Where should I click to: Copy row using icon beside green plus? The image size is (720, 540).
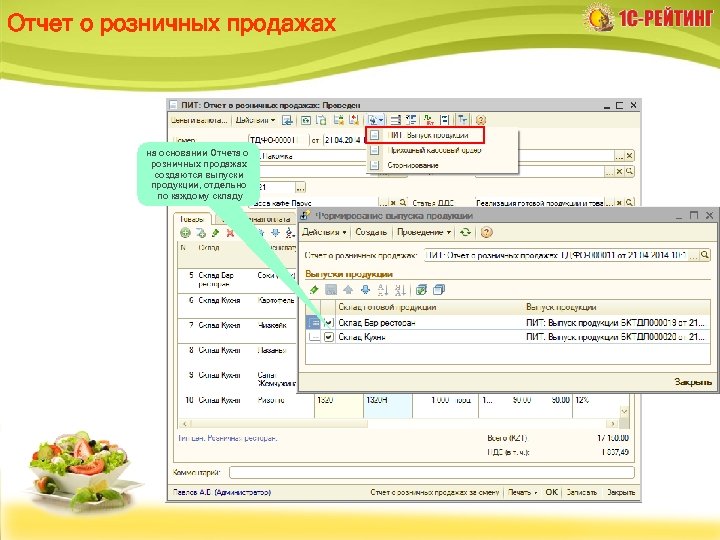coord(201,233)
